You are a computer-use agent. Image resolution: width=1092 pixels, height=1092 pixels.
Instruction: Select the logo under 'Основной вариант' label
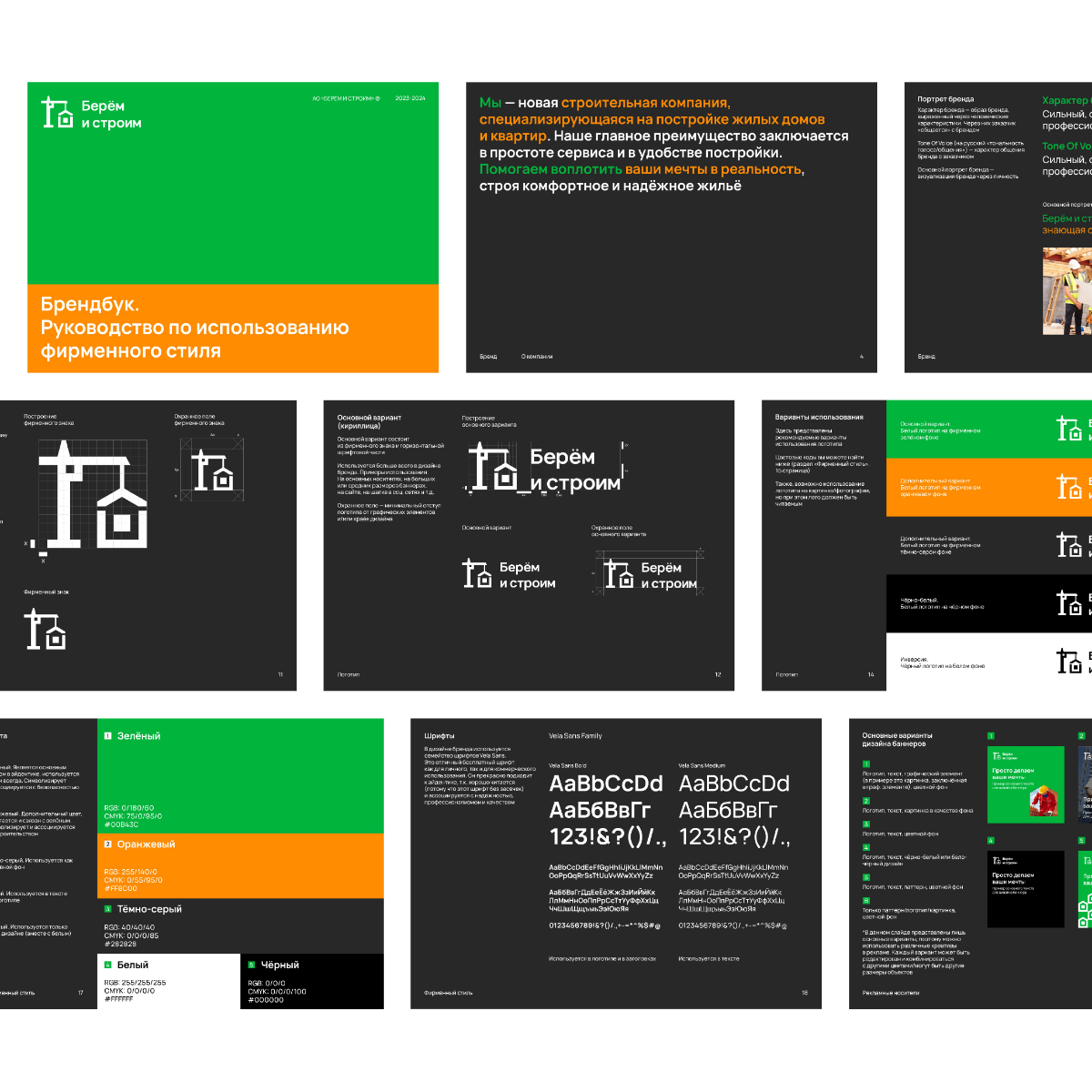point(509,575)
